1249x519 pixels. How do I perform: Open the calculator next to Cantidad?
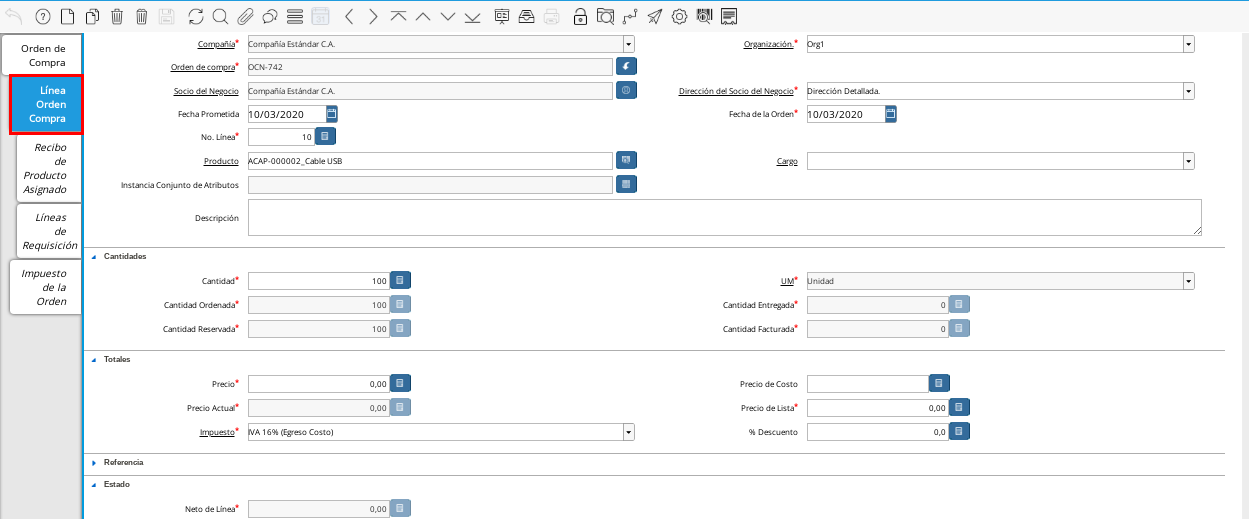click(x=400, y=281)
